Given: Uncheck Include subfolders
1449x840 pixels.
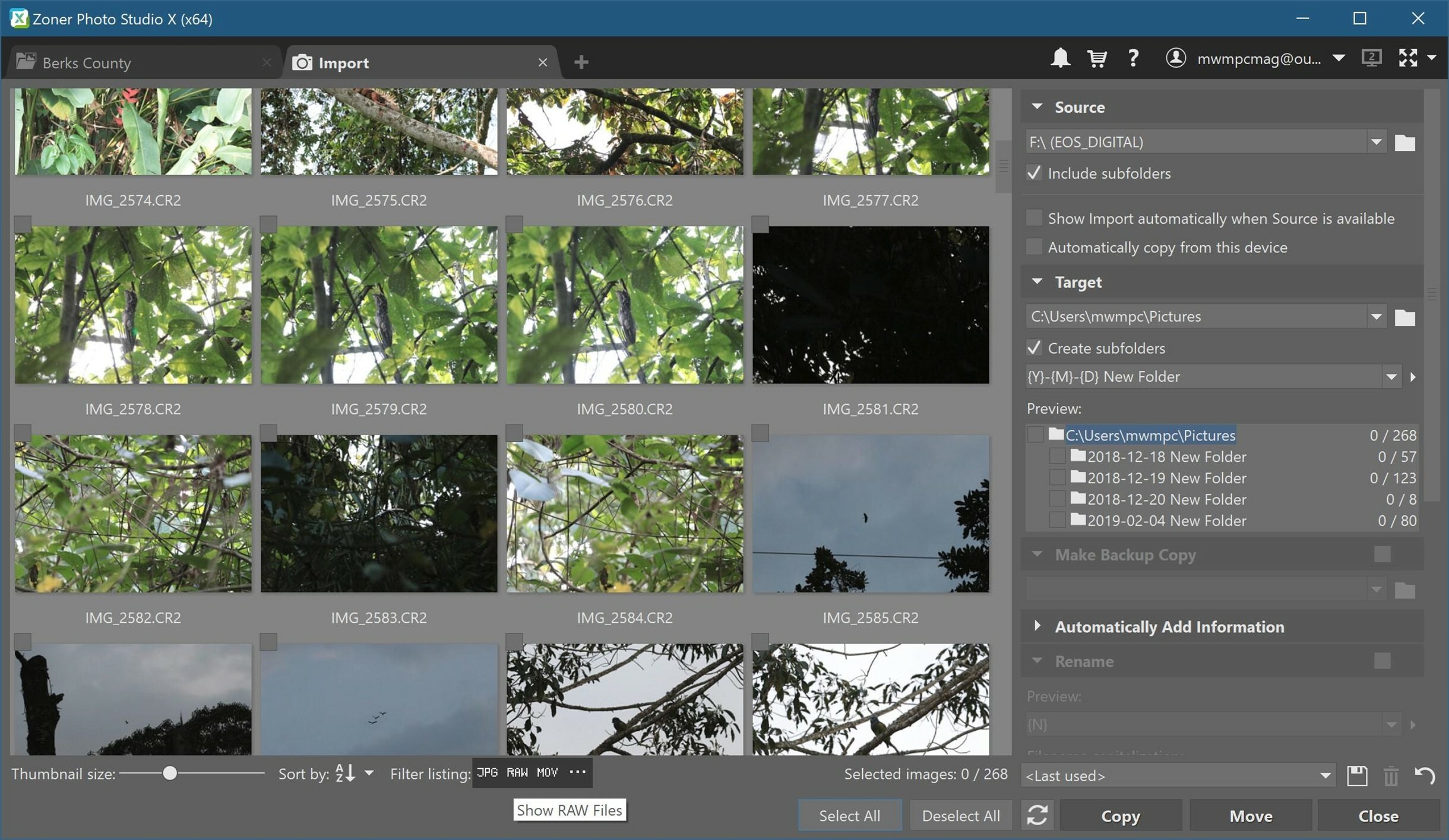Looking at the screenshot, I should (1033, 173).
